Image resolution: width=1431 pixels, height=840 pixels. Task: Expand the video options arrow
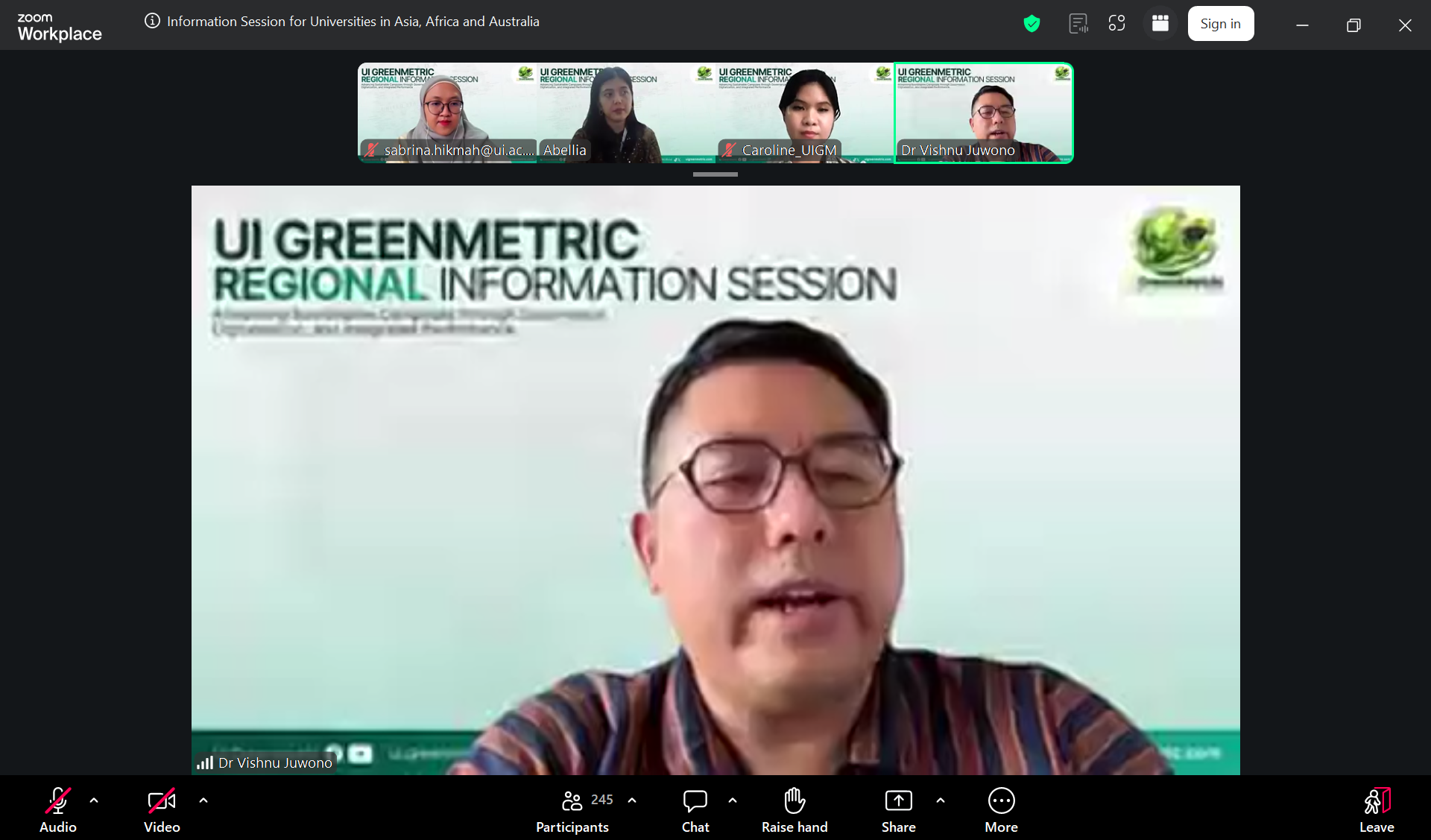pyautogui.click(x=203, y=800)
